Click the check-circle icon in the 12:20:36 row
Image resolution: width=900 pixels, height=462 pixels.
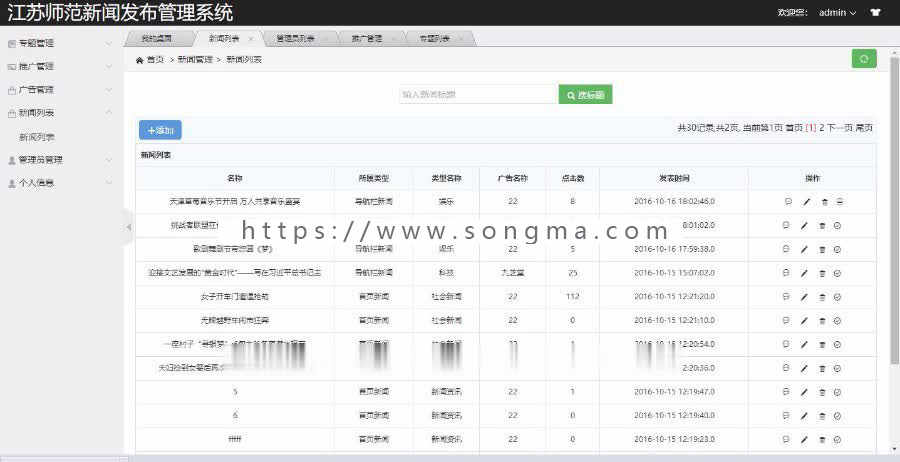coord(837,368)
